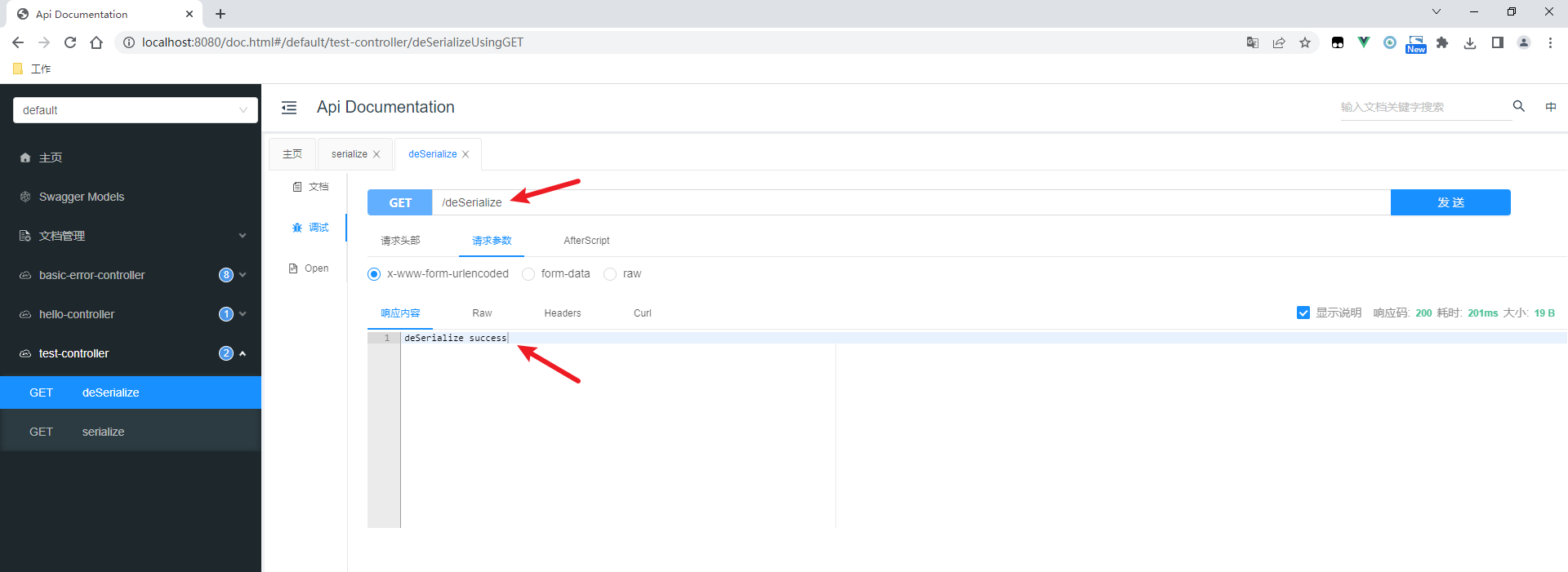1568x572 pixels.
Task: Open the default group dropdown
Action: 136,110
